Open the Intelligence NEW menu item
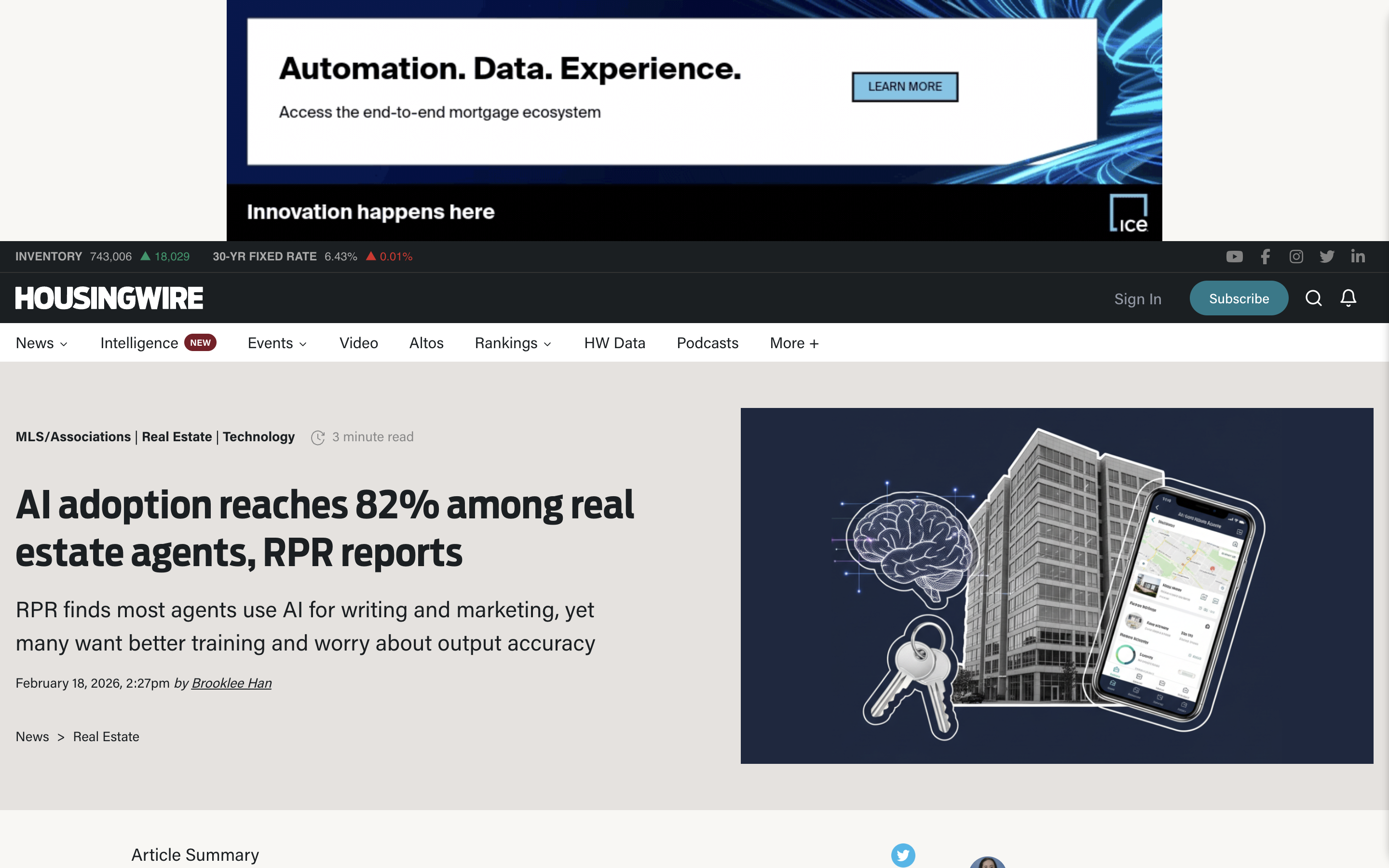 coord(158,343)
